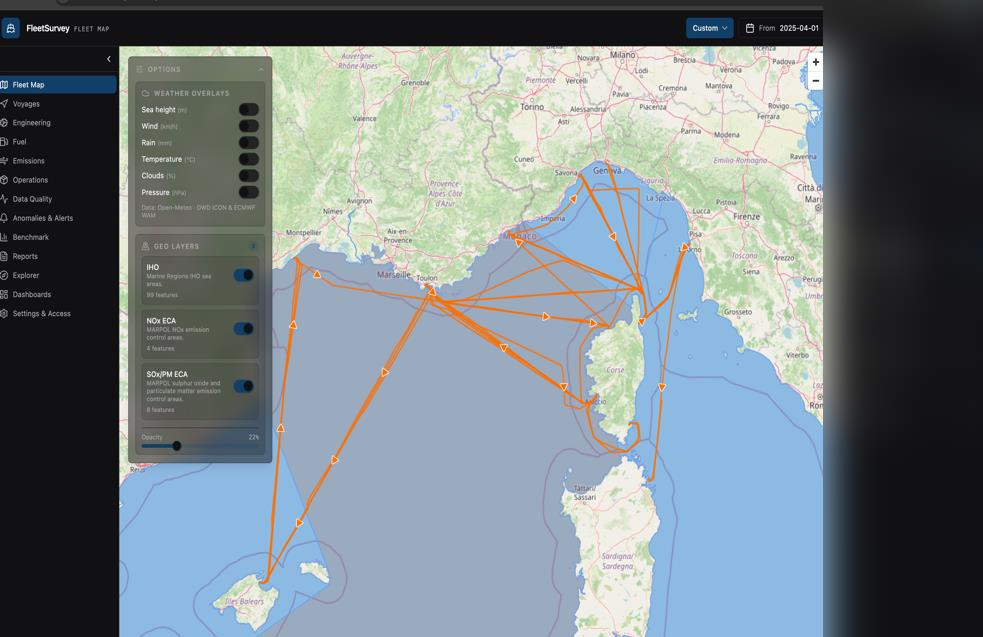Disable the IHO sea areas layer

pos(244,275)
